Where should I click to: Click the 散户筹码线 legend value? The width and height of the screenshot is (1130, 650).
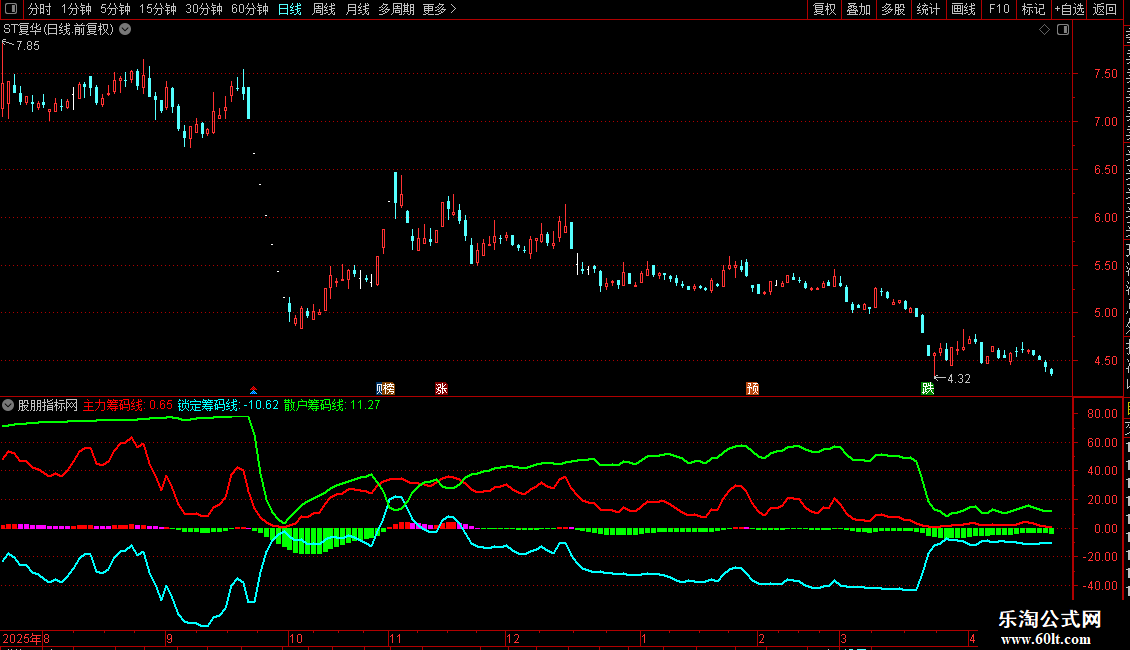point(332,405)
